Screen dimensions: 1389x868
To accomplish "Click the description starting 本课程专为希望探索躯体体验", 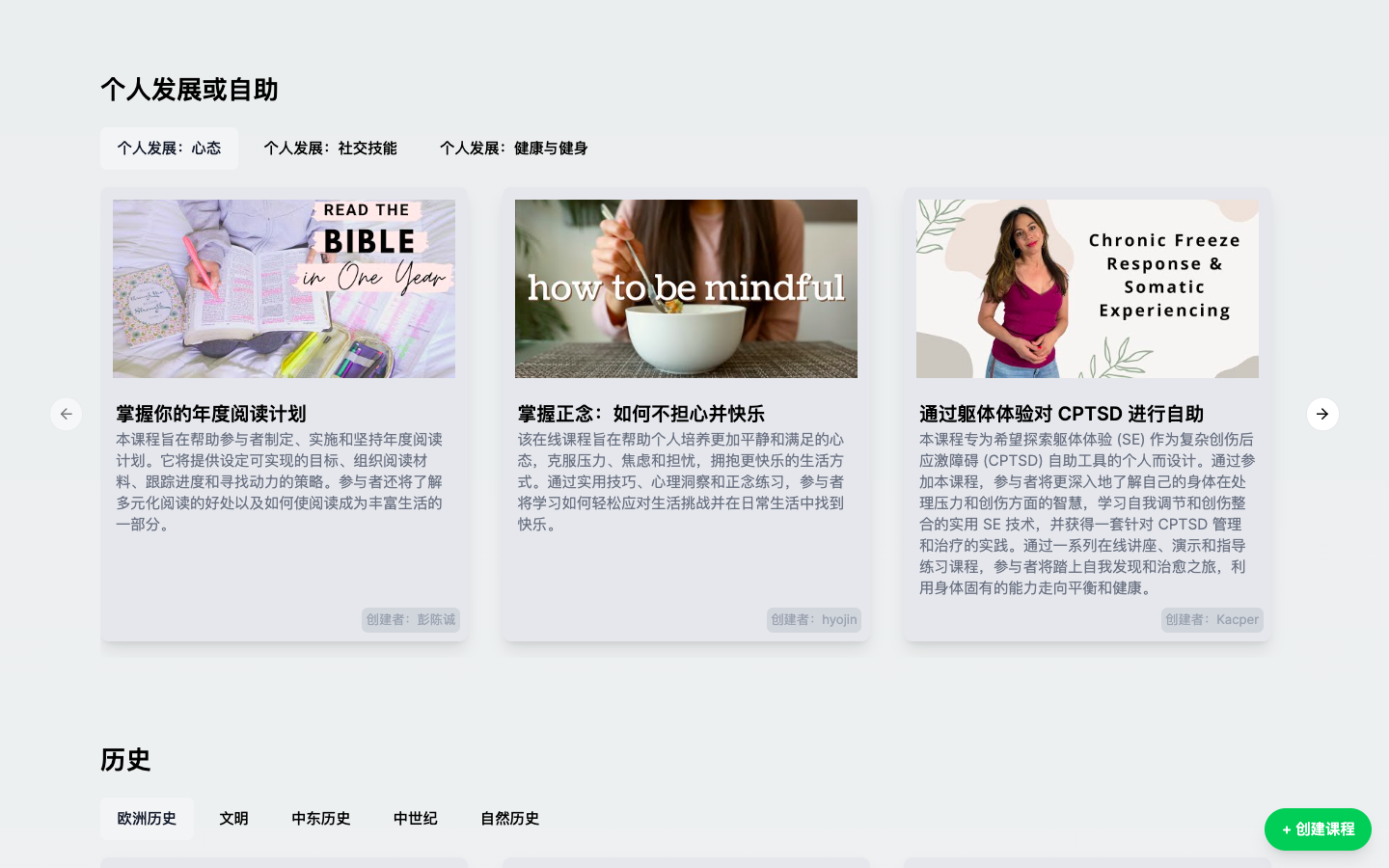I will tap(1087, 514).
